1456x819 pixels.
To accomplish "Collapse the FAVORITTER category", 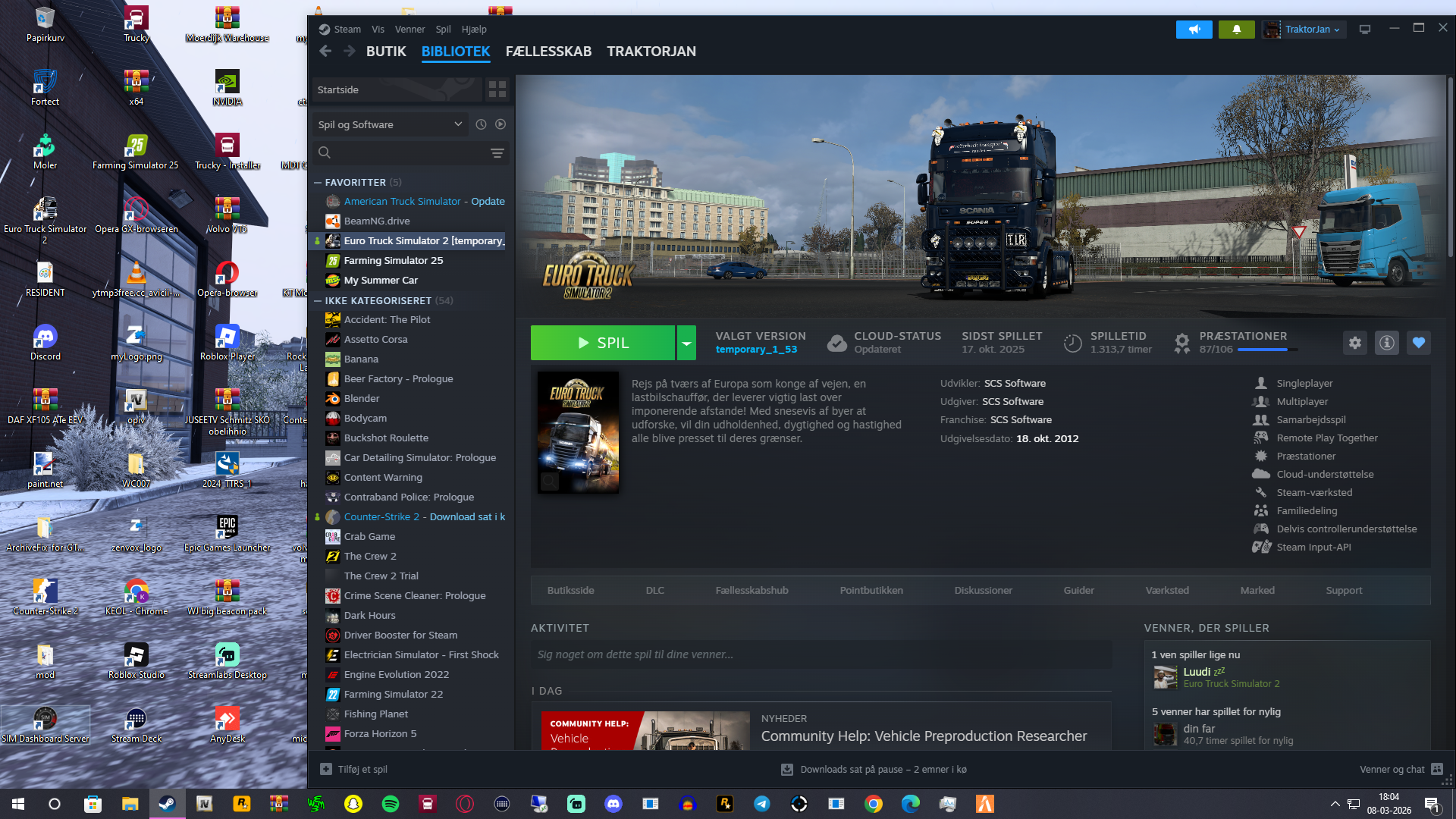I will (318, 183).
